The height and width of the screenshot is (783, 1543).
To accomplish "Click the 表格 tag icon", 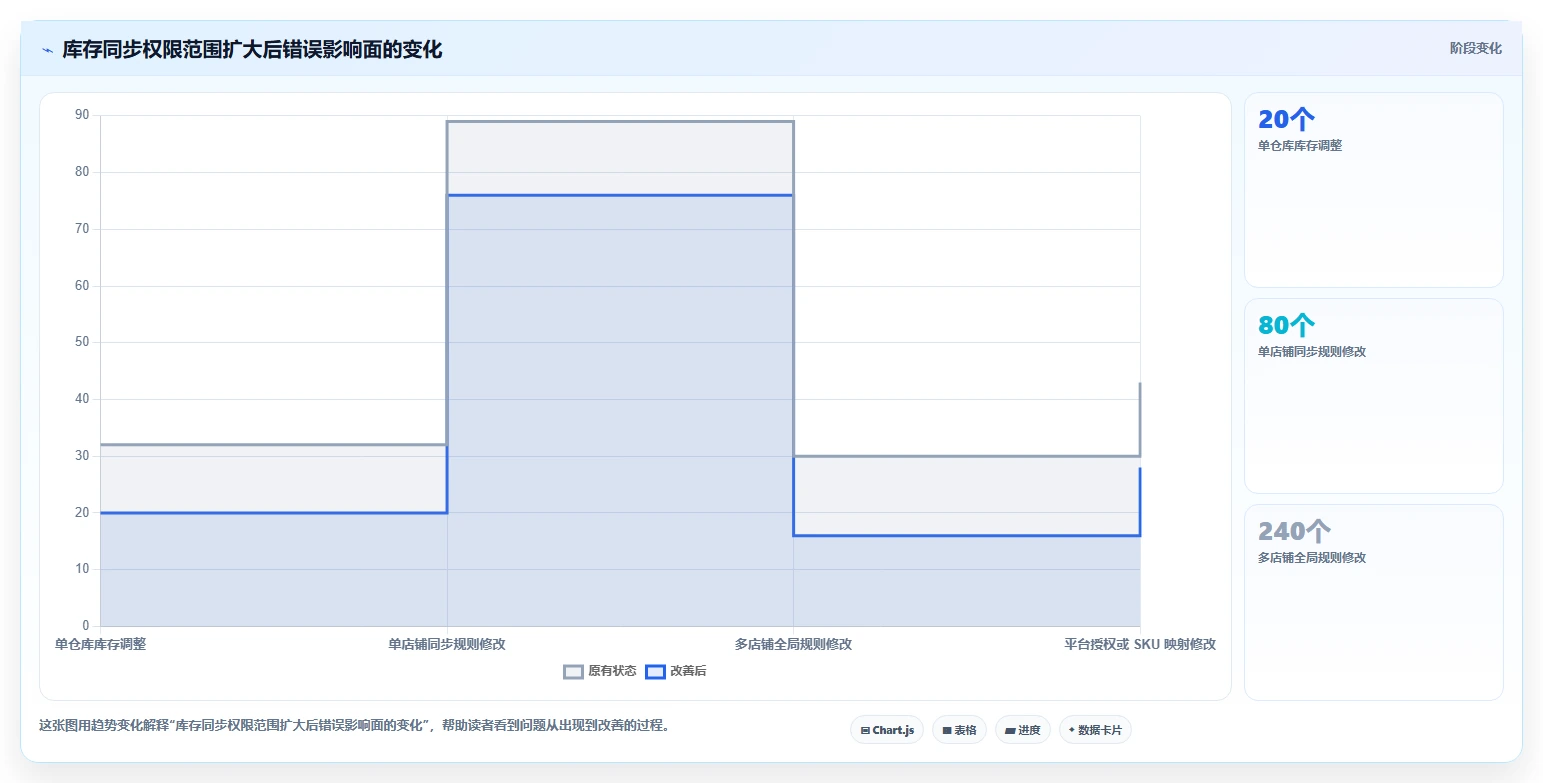I will pyautogui.click(x=947, y=730).
